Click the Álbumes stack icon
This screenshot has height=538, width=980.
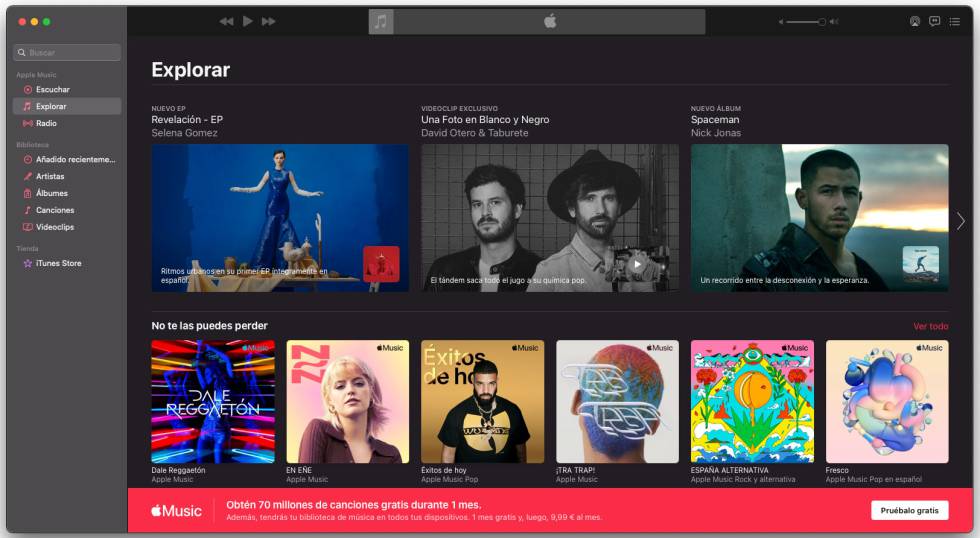tap(28, 193)
